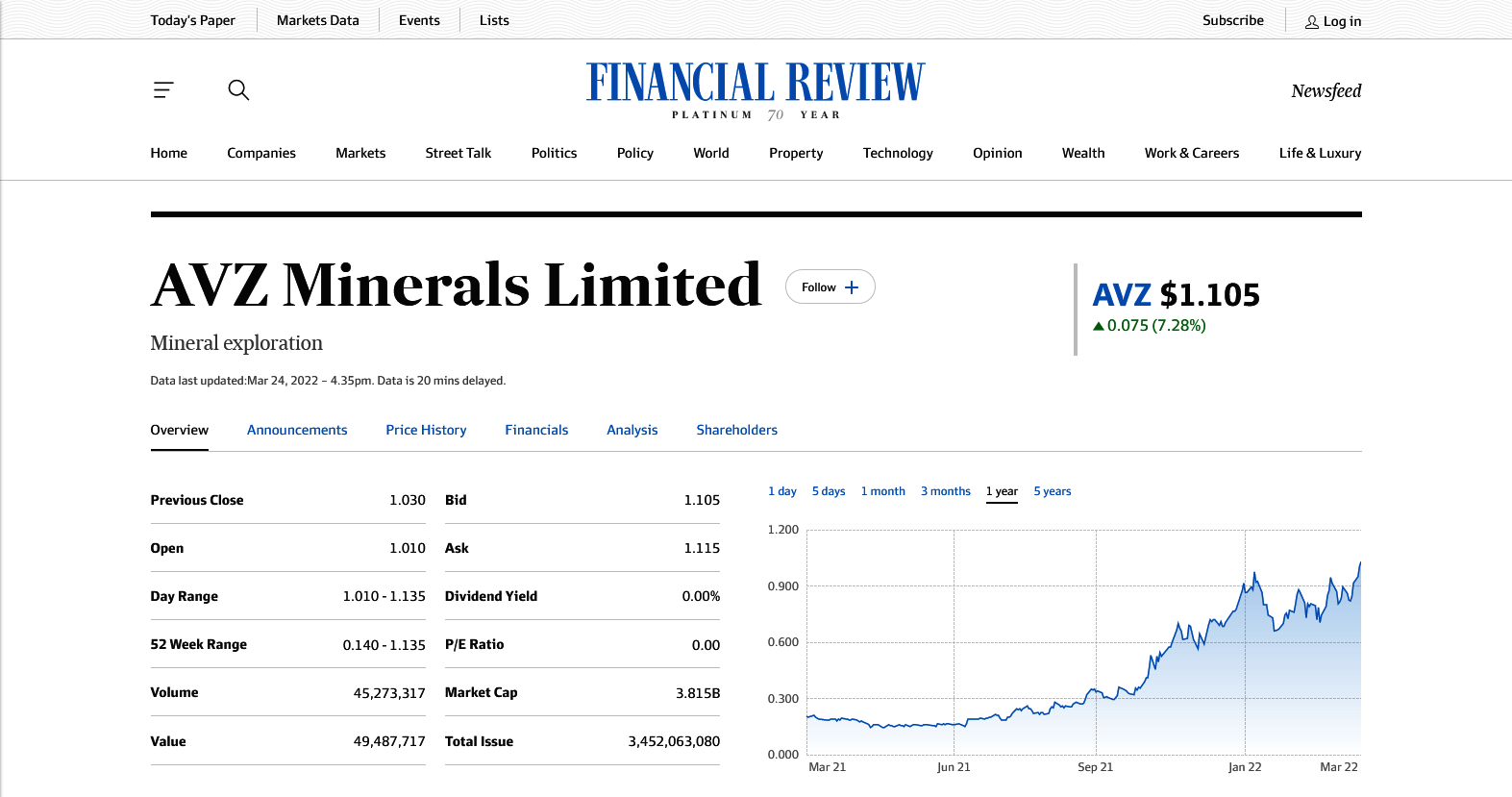Image resolution: width=1512 pixels, height=797 pixels.
Task: Click the Previous Close value 1.030
Action: coord(408,500)
